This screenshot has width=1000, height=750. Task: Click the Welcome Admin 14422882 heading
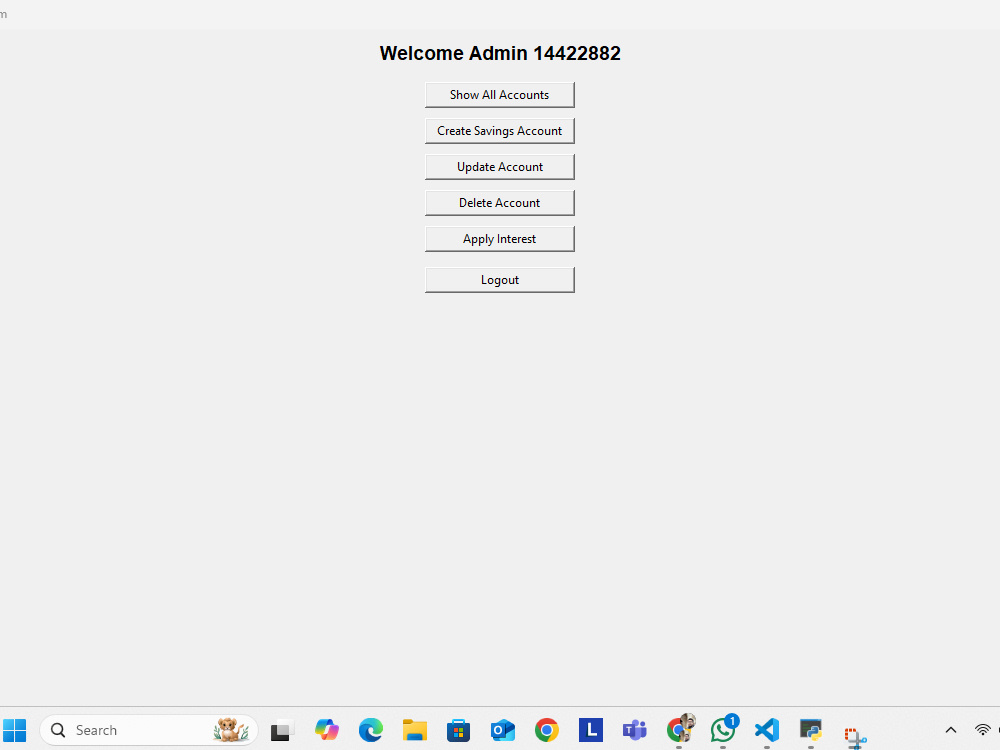click(500, 53)
